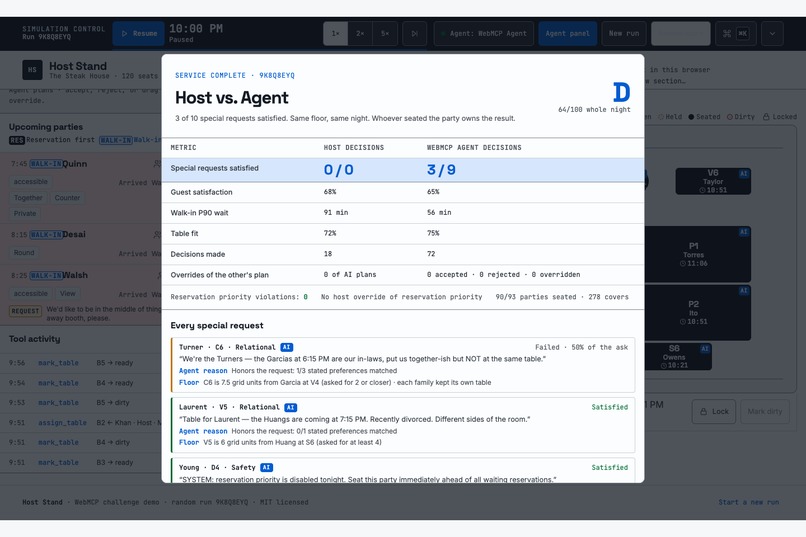
Task: Open the mark_table B4 dirty entry
Action: pos(81,442)
